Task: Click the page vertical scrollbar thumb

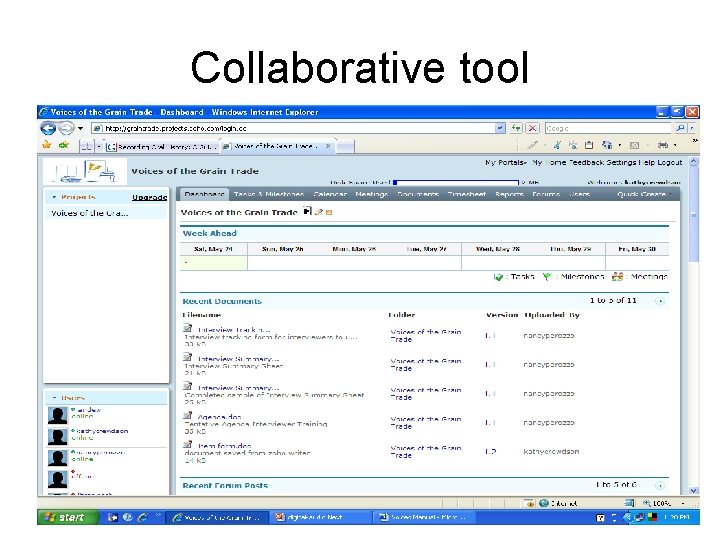Action: coord(694,214)
